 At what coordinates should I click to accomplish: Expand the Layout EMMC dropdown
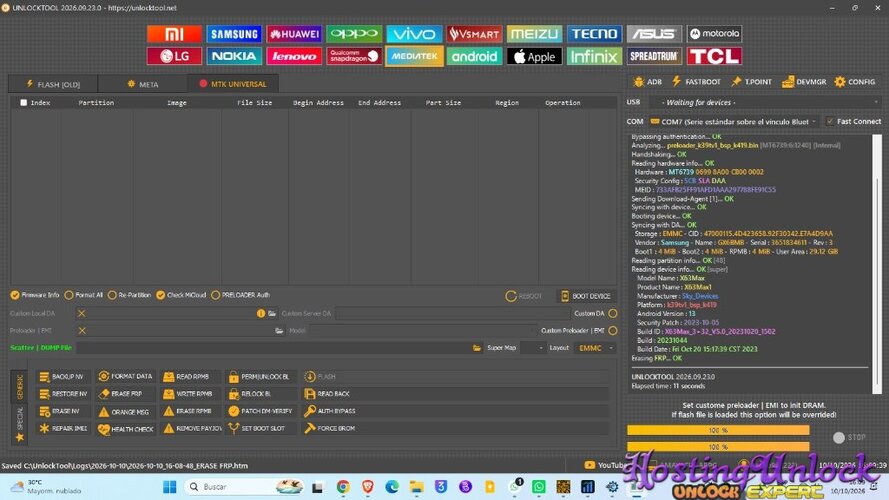pos(595,348)
